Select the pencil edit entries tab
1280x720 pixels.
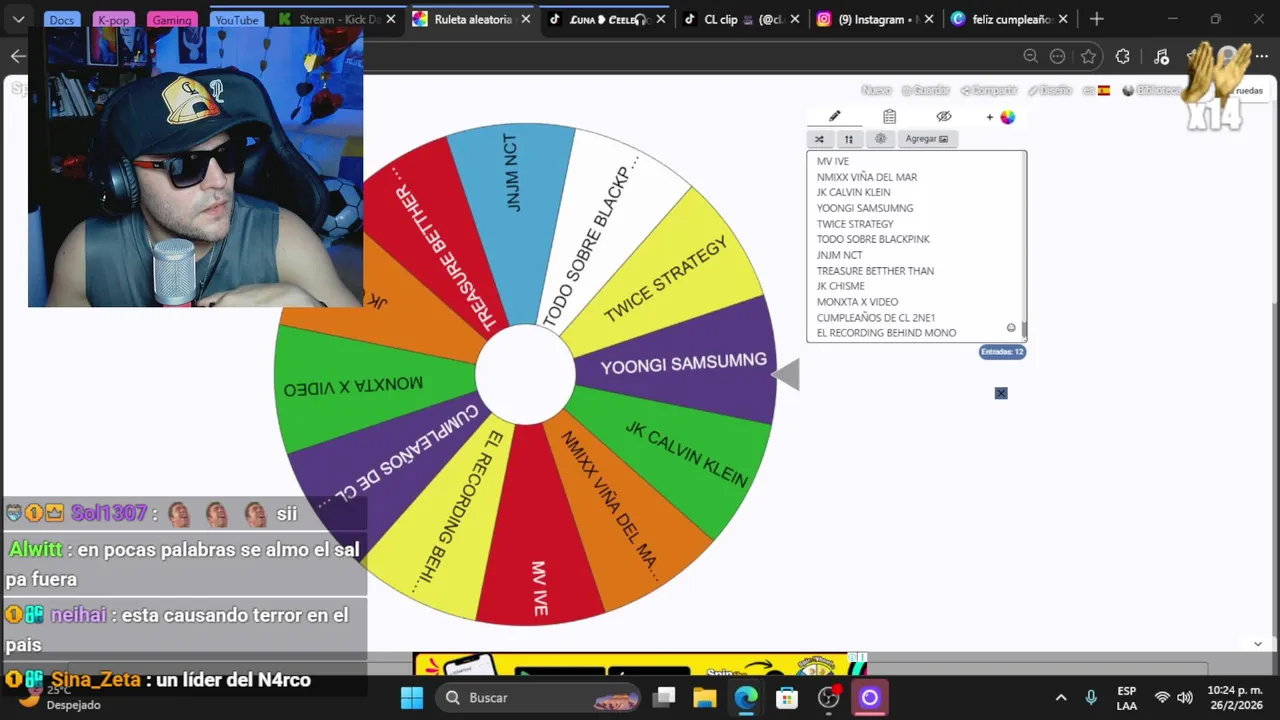click(x=835, y=117)
